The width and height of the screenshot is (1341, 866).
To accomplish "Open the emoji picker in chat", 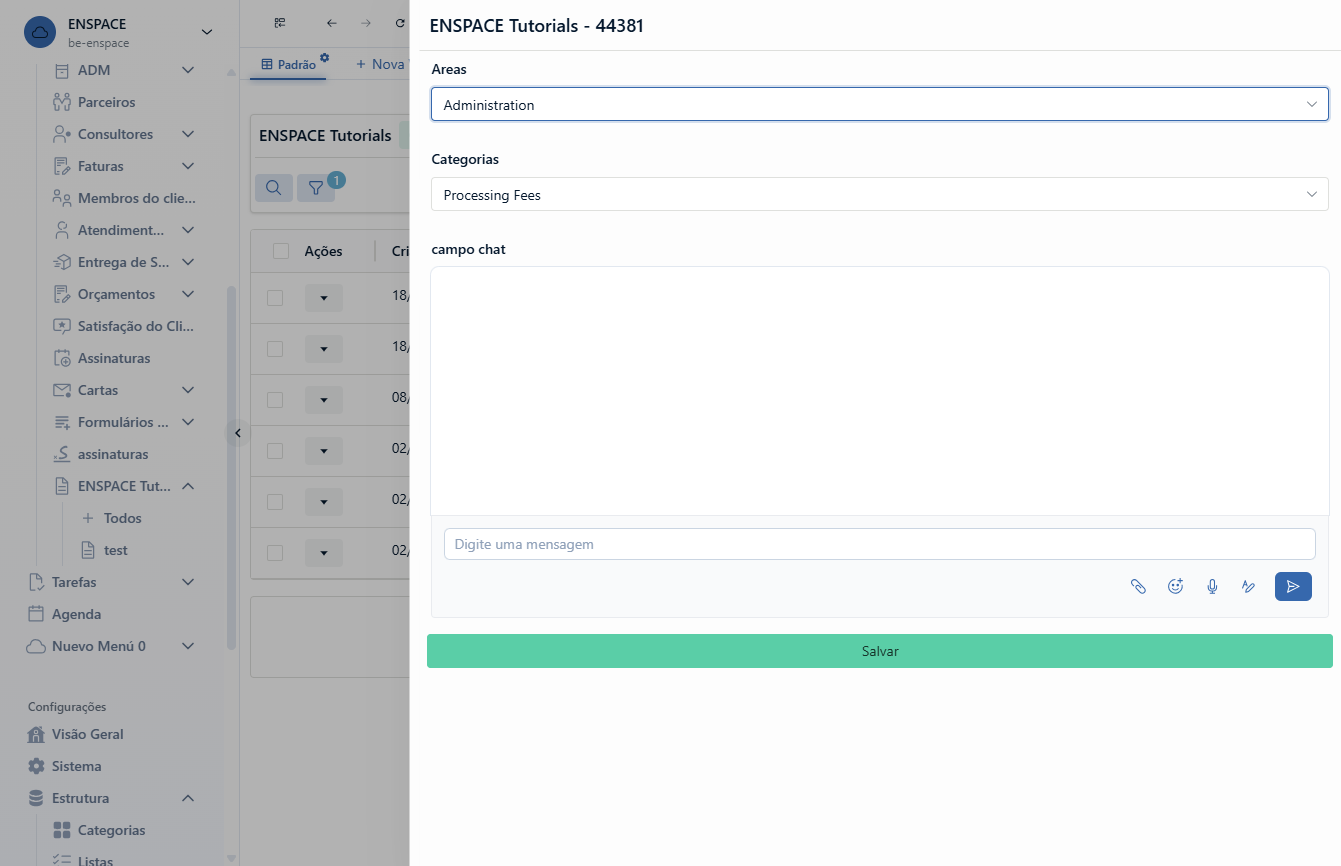I will click(1176, 587).
